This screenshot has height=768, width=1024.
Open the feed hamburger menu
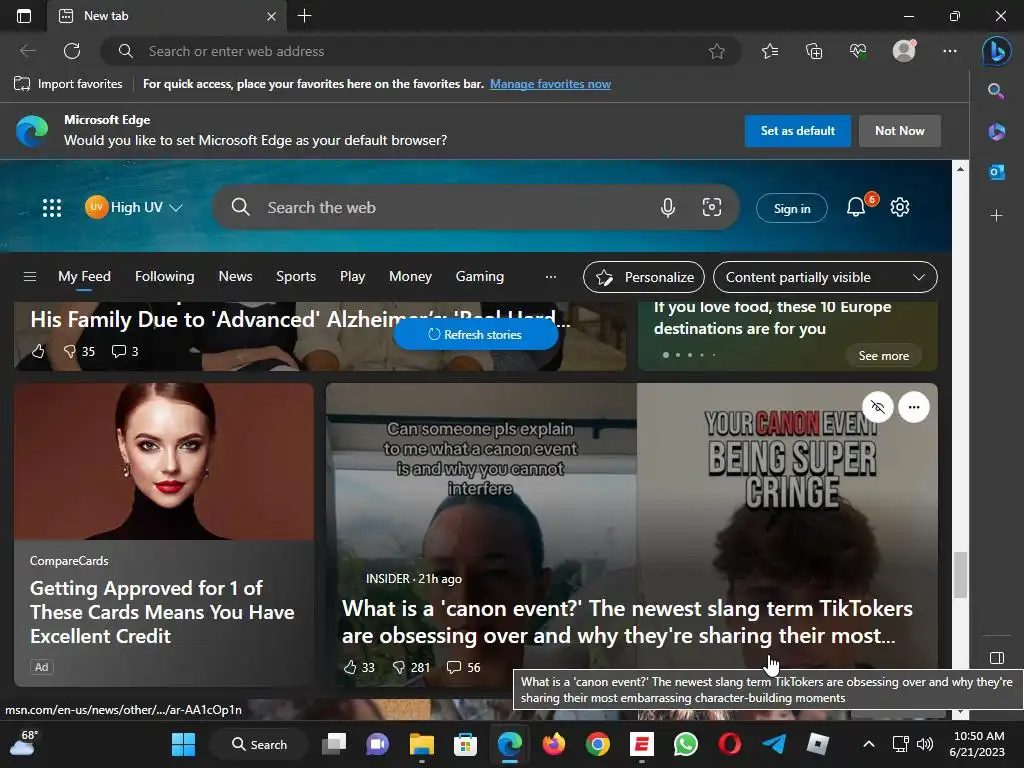(x=29, y=277)
